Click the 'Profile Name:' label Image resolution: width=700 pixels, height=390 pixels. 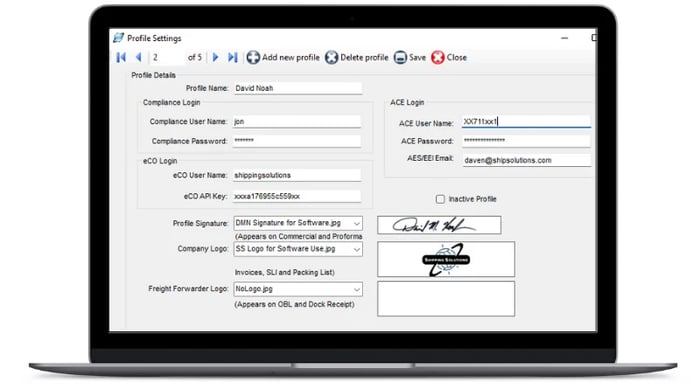(x=207, y=88)
